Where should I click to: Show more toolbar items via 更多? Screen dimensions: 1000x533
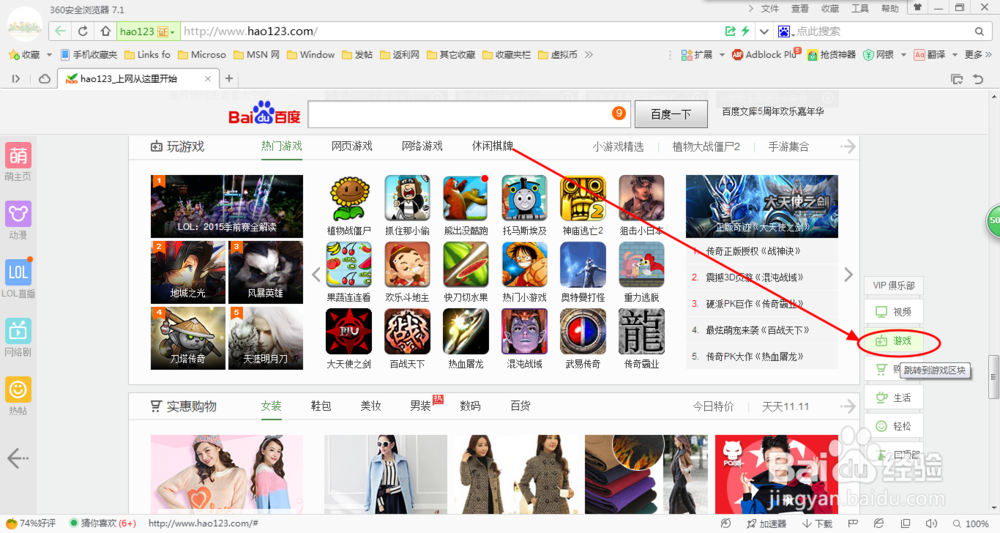[x=978, y=55]
